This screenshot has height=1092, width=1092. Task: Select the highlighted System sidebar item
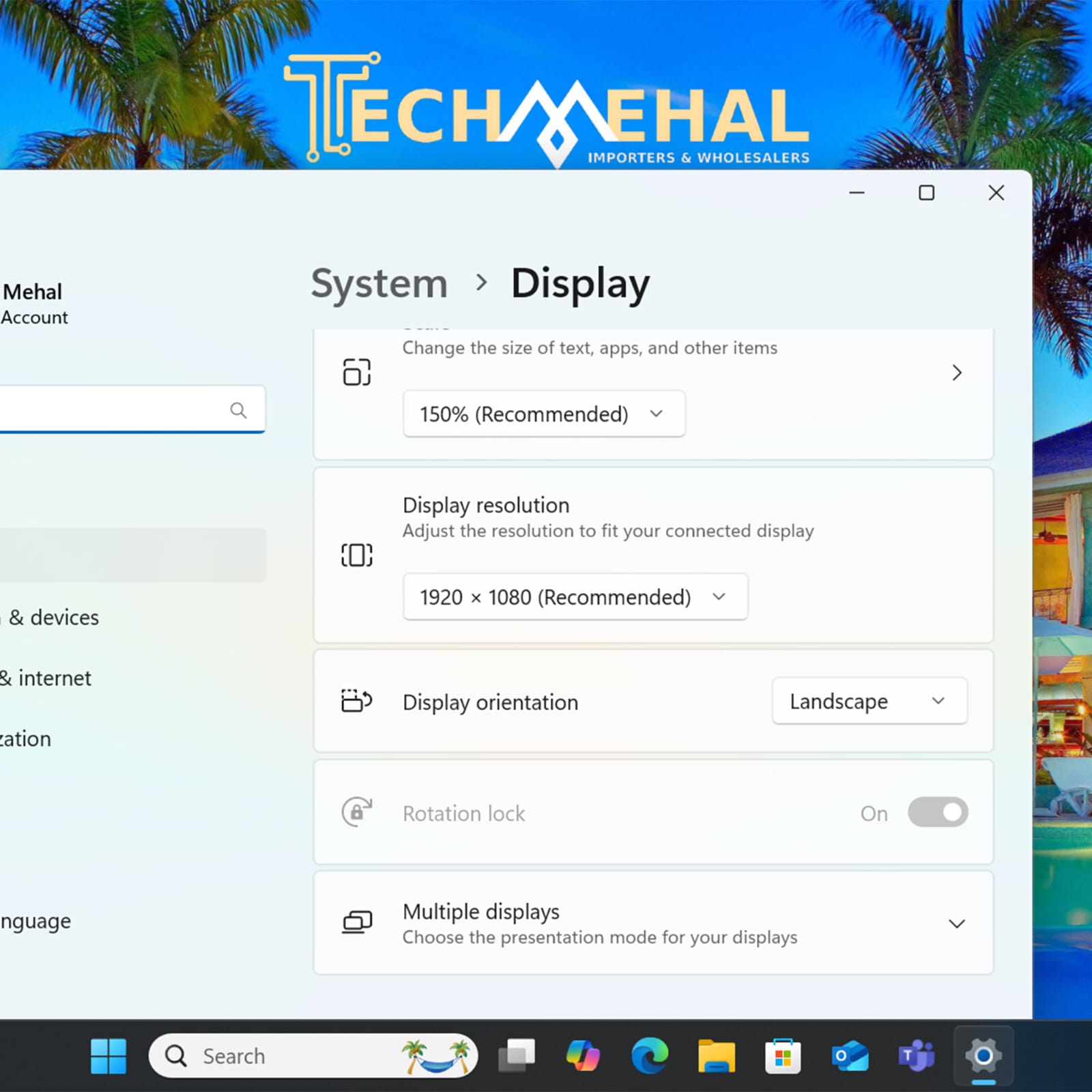pyautogui.click(x=133, y=555)
